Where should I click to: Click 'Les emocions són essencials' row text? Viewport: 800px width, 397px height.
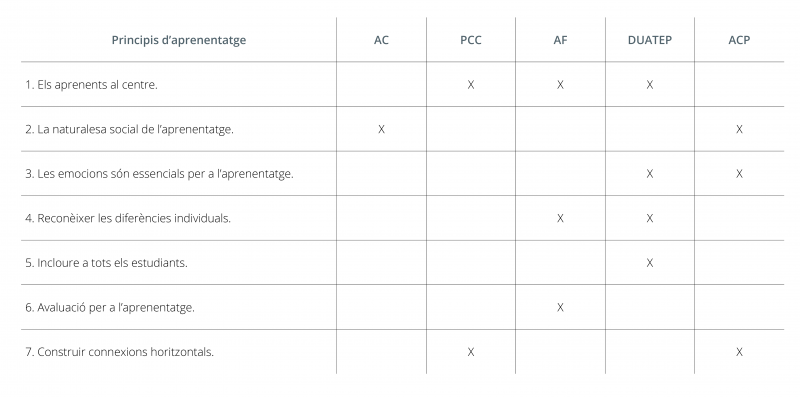[159, 173]
